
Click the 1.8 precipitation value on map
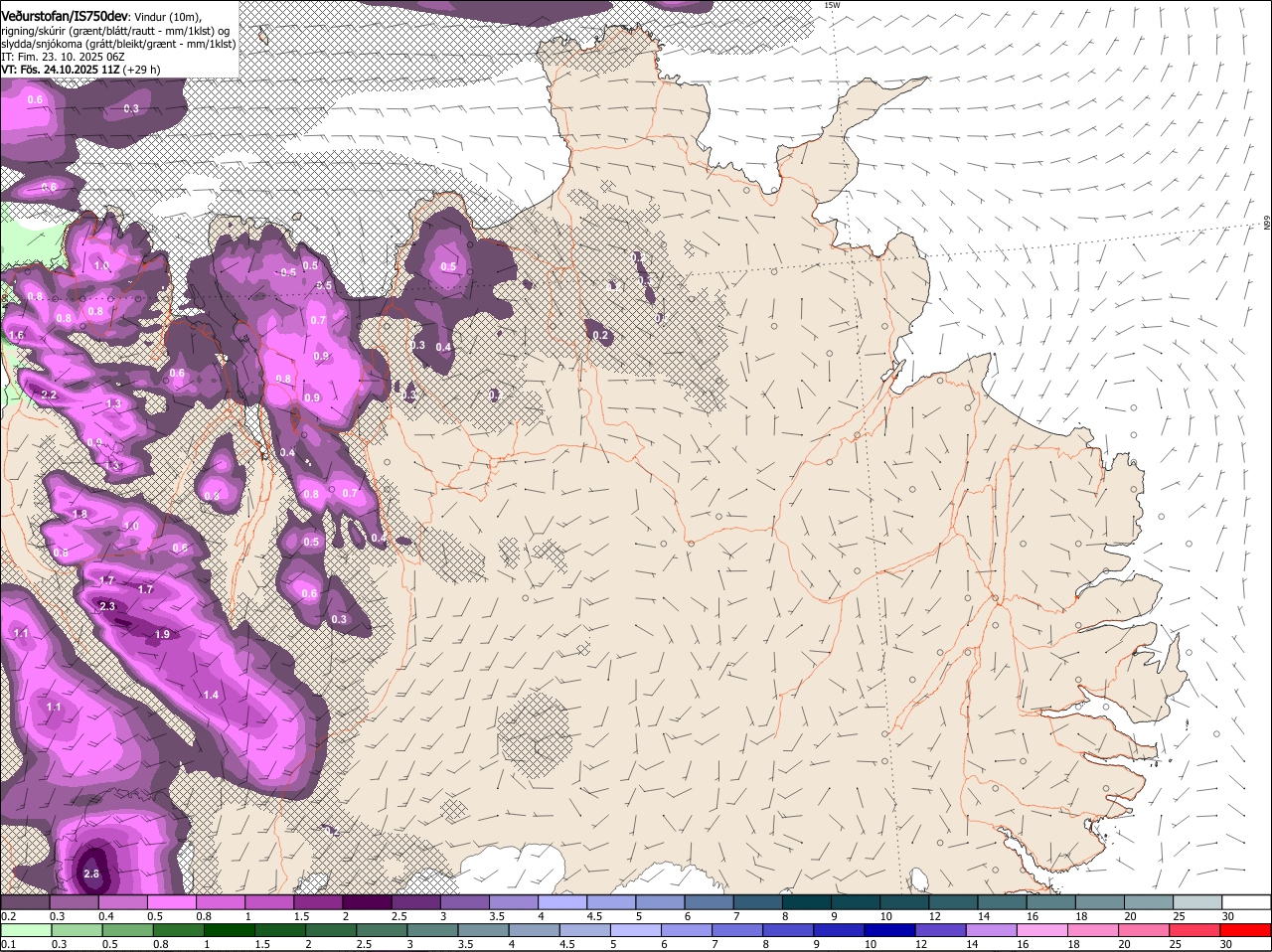(80, 514)
